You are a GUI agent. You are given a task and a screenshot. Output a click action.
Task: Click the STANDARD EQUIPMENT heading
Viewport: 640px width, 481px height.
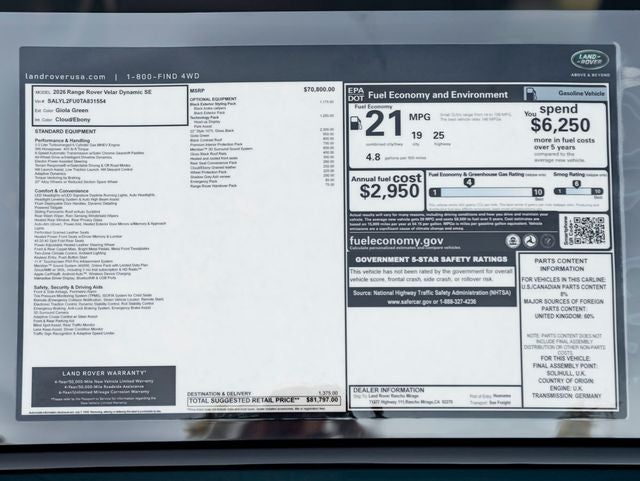[x=65, y=131]
